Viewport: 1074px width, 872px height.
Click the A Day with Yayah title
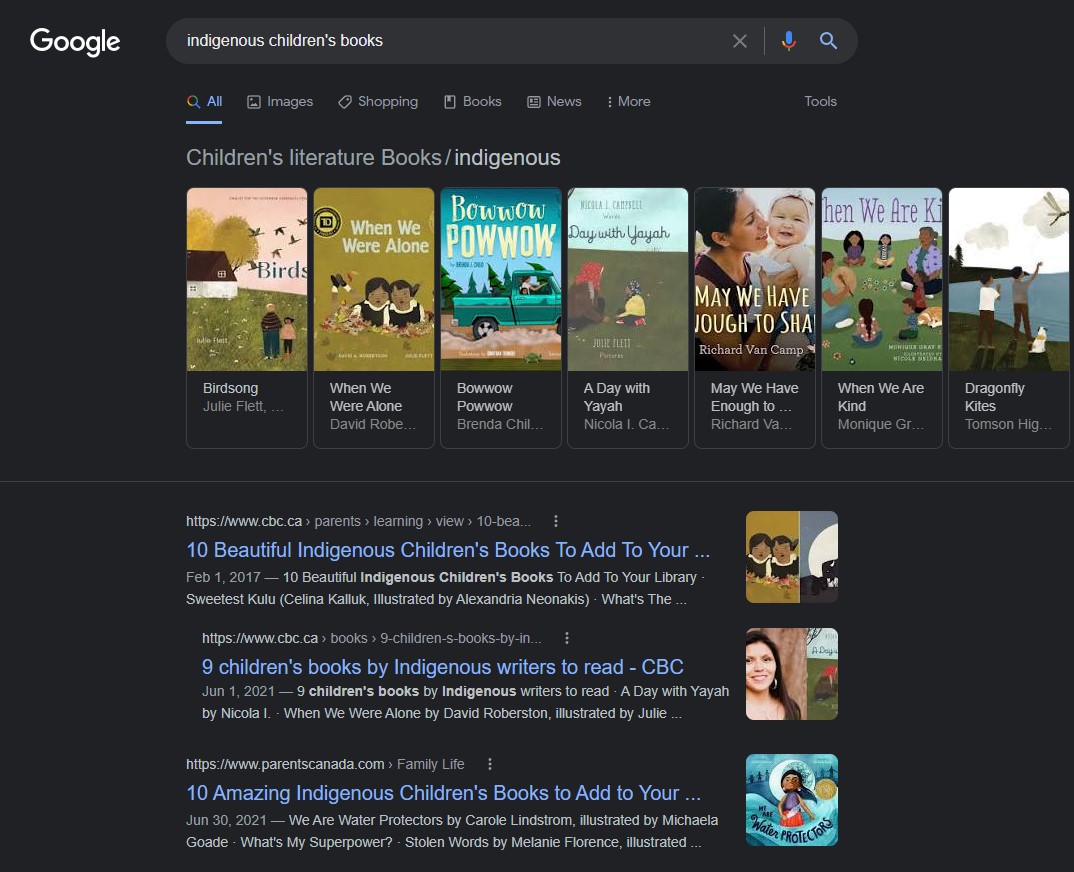(x=616, y=397)
